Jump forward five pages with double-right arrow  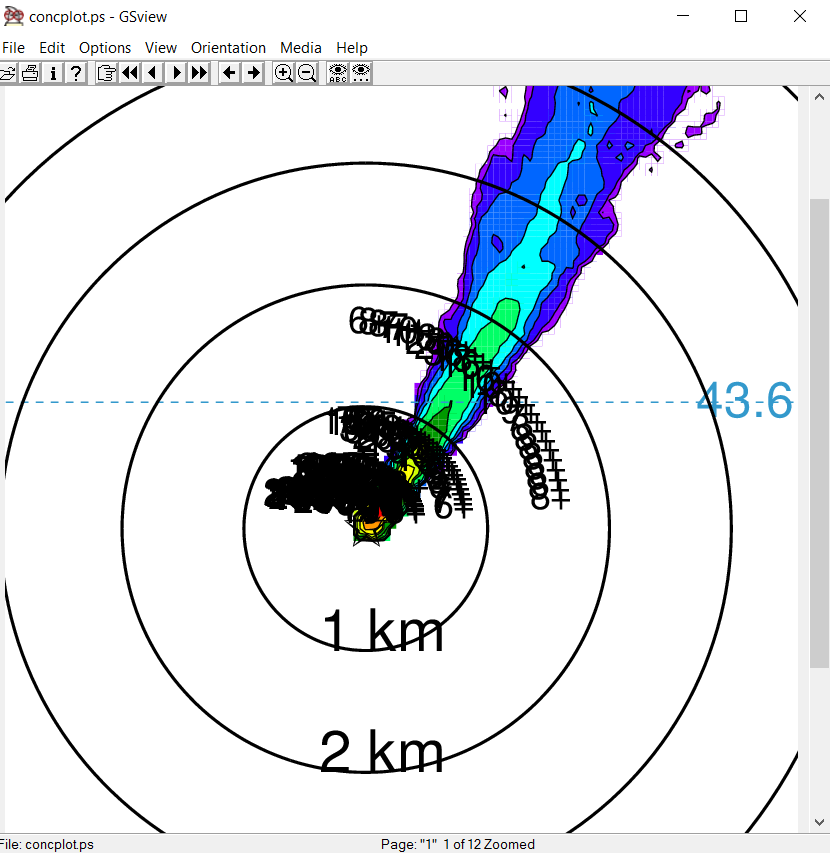coord(199,73)
